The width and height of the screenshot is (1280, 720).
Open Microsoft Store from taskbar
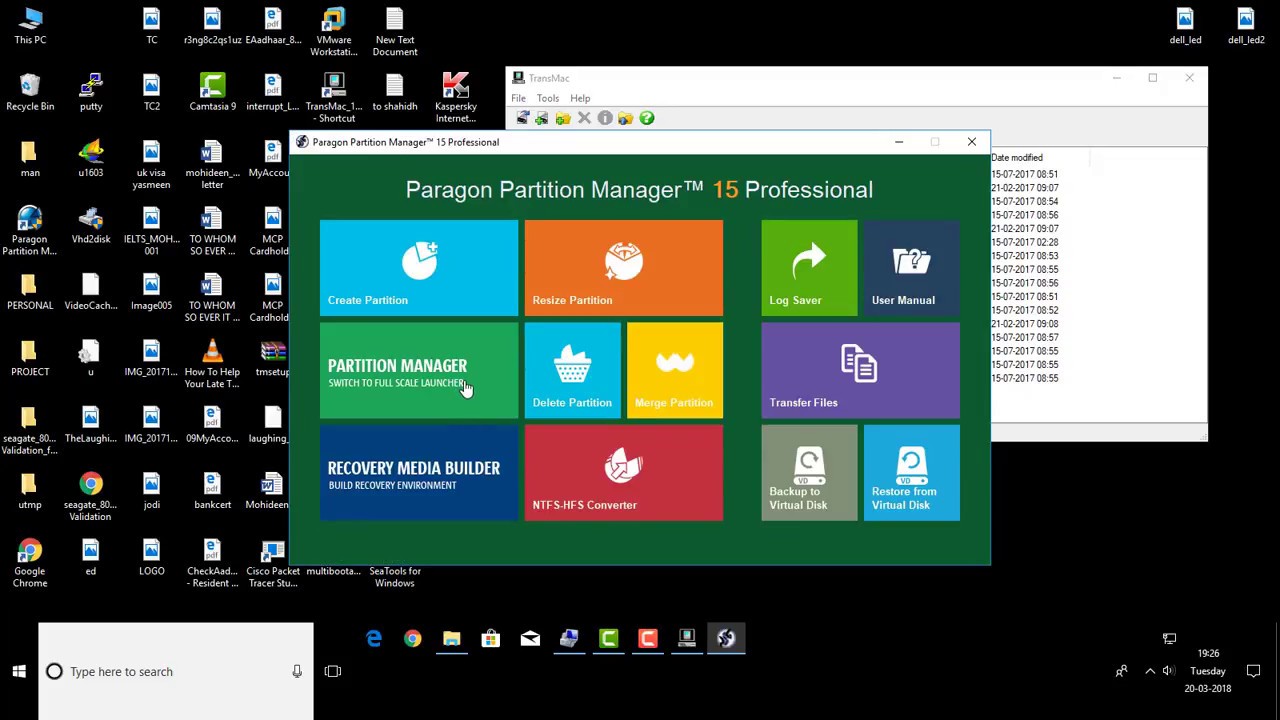pos(491,638)
